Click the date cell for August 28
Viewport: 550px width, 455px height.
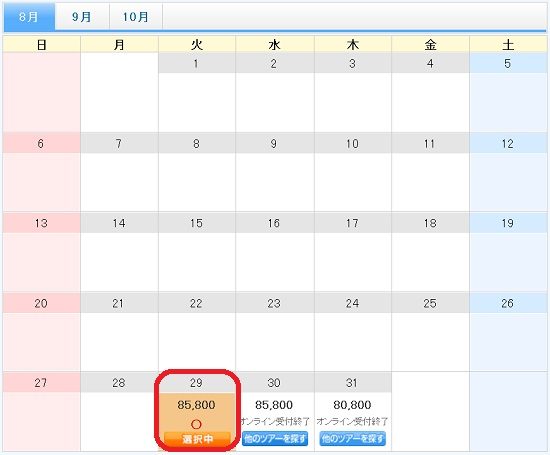119,411
